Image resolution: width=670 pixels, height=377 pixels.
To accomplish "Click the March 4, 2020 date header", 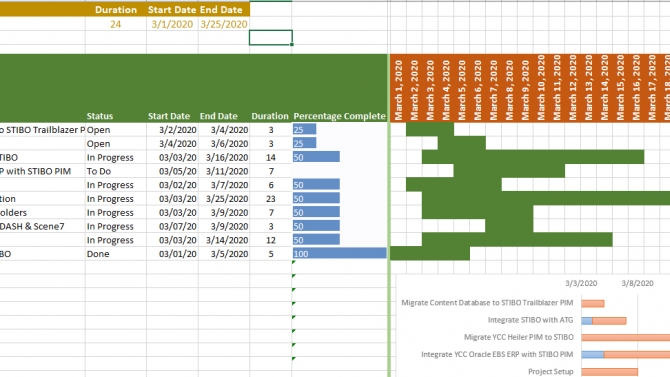I will [446, 90].
